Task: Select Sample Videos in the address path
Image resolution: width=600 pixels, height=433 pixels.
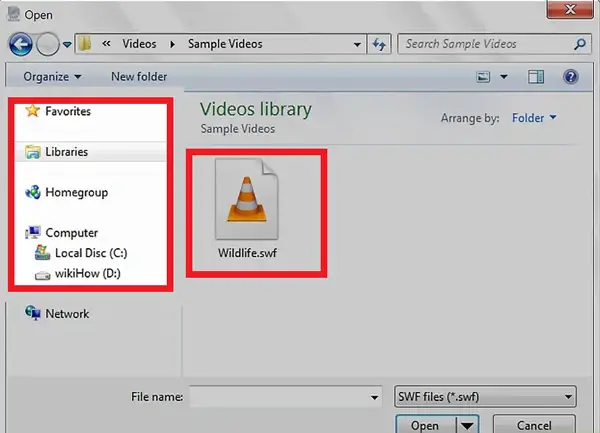Action: (x=225, y=44)
